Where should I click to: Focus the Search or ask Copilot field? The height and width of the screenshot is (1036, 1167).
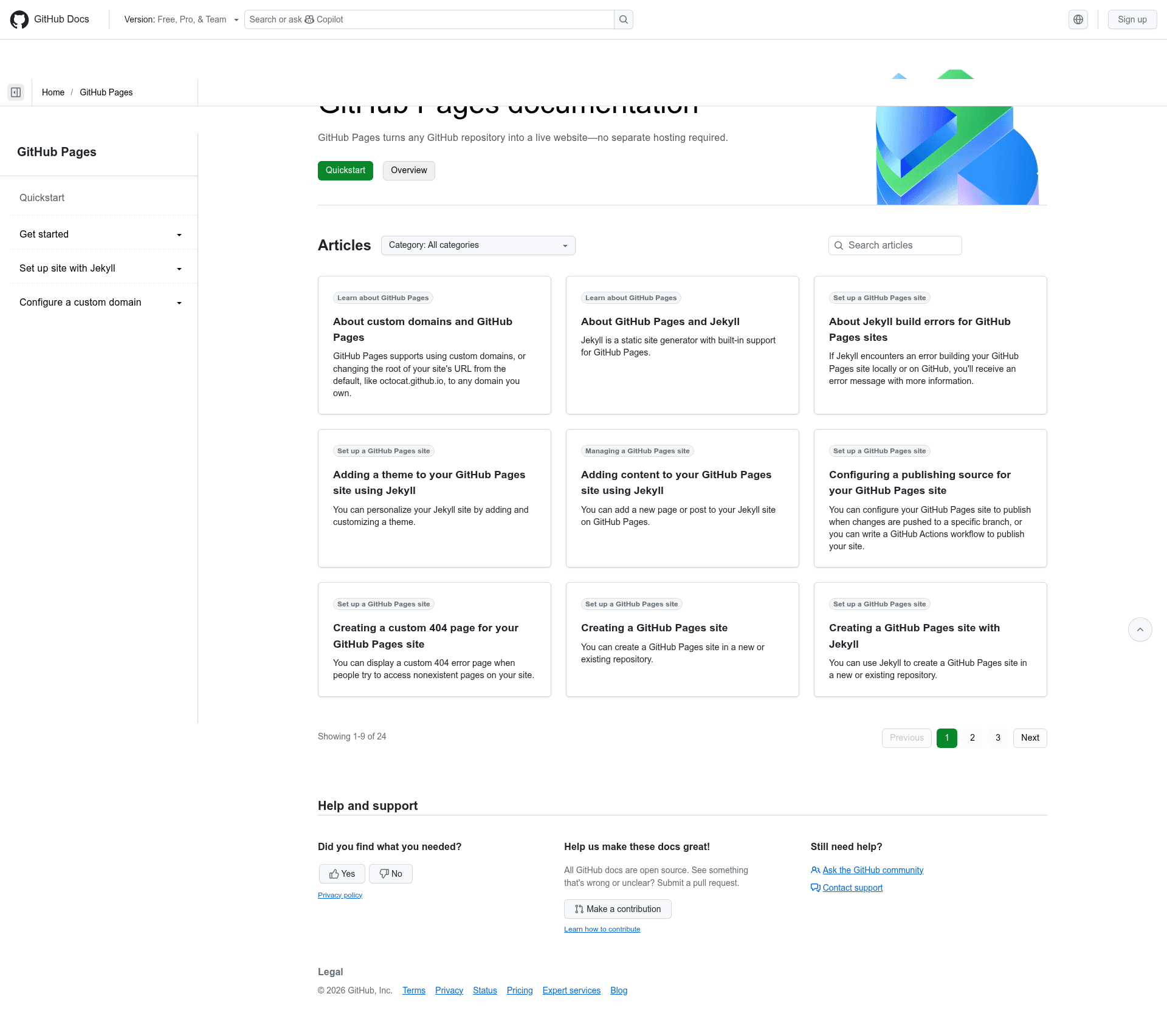pyautogui.click(x=429, y=19)
